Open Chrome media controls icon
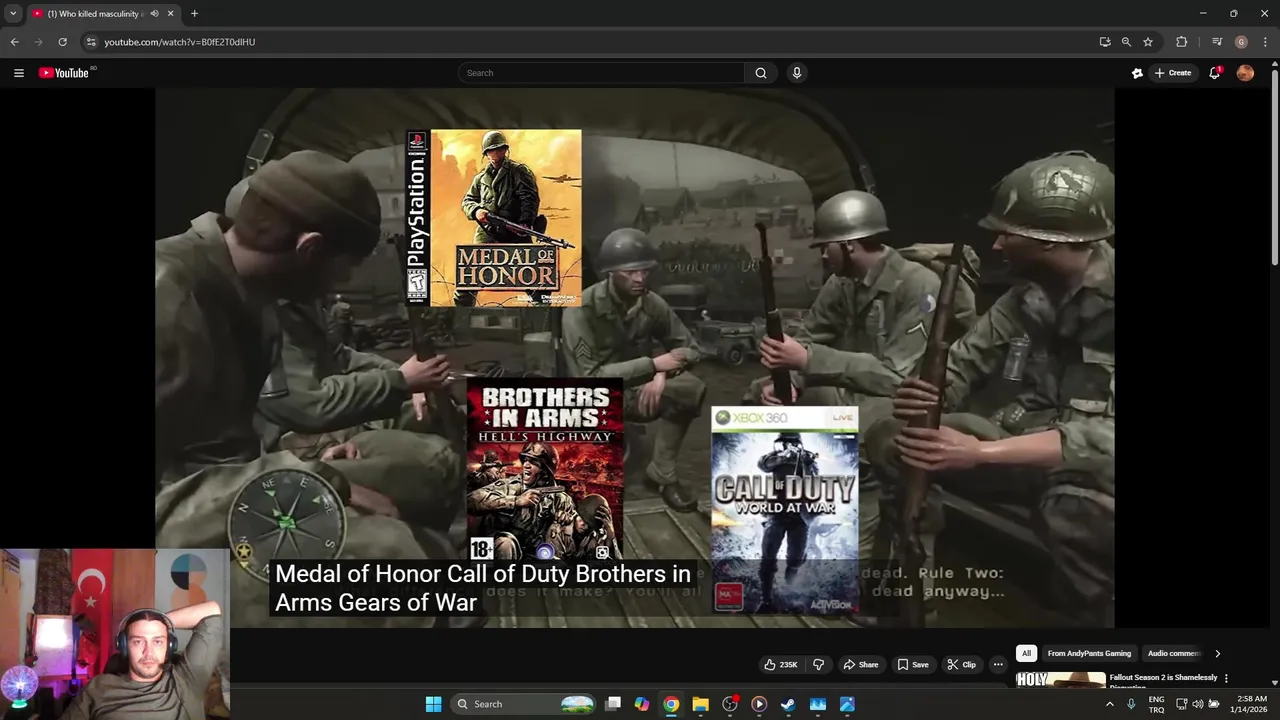This screenshot has height=720, width=1280. click(1217, 42)
